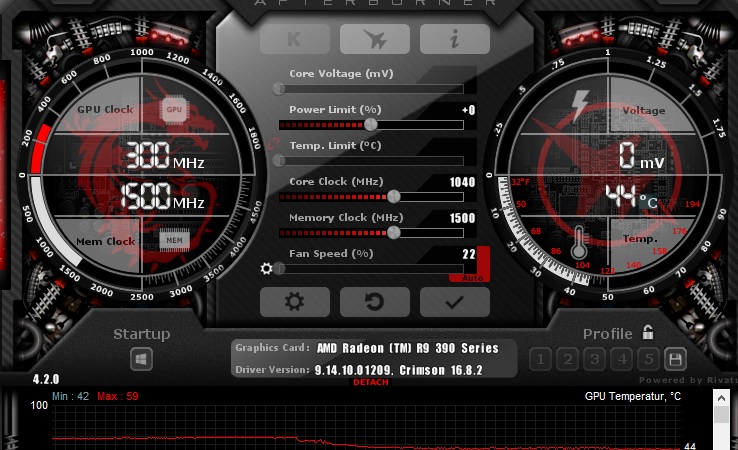Select profile slot 5
The width and height of the screenshot is (738, 450).
649,360
